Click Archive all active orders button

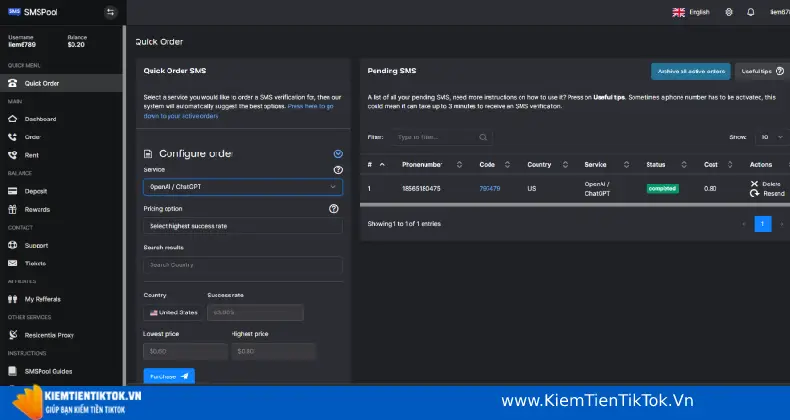(x=691, y=72)
